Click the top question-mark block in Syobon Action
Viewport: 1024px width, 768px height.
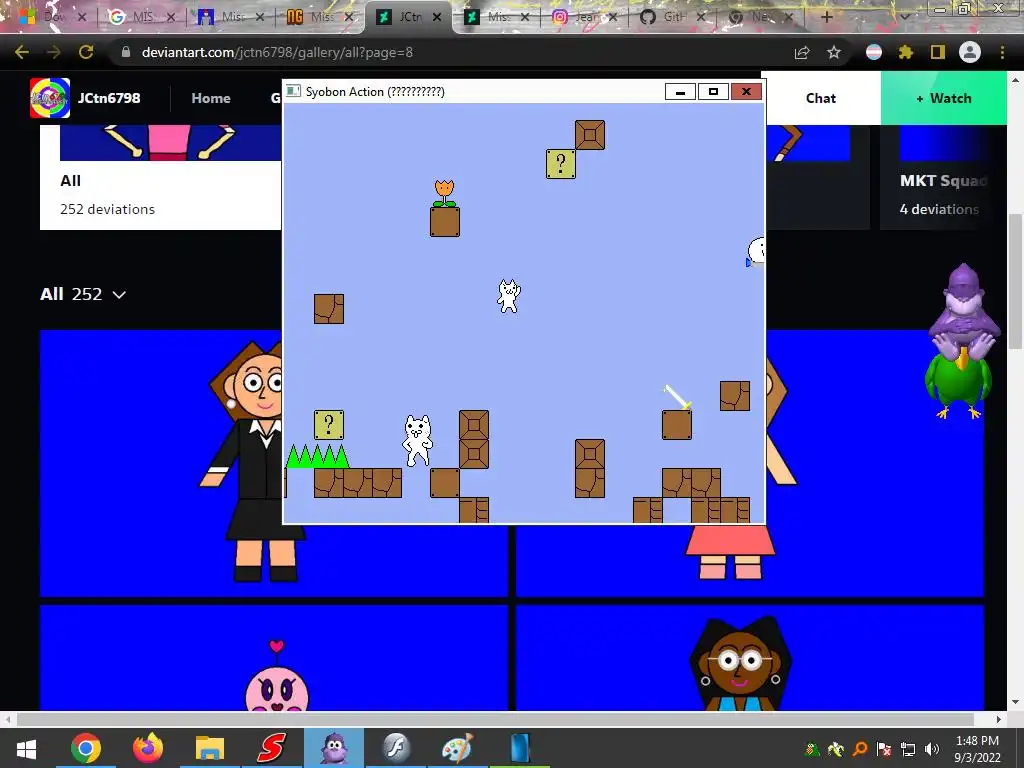561,164
